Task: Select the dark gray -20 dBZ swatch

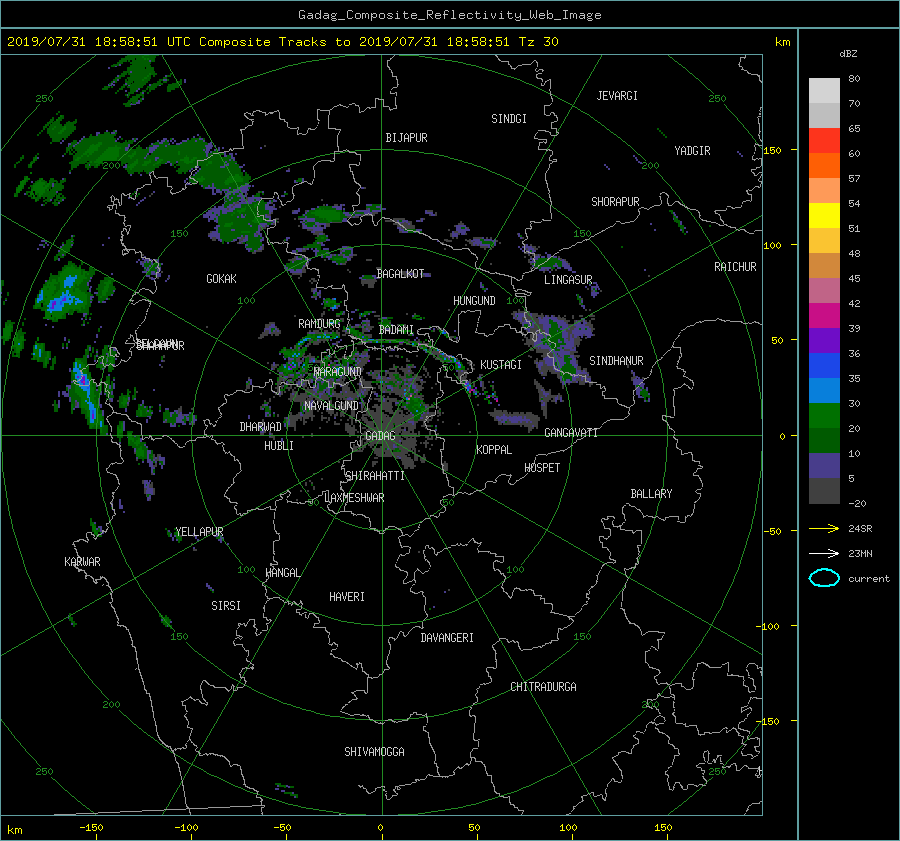Action: 824,490
